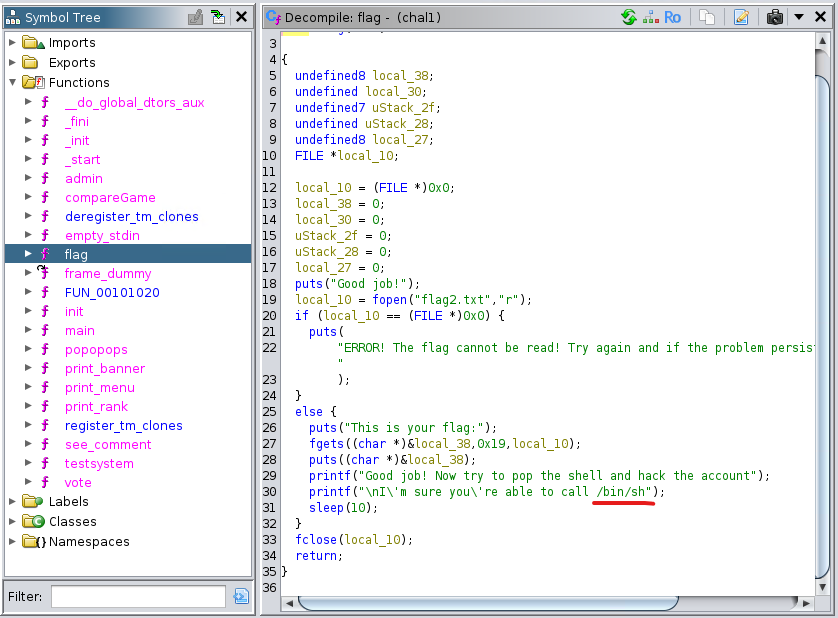
Task: Toggle the green-arrow navigation icon in Symbol Tree
Action: coord(218,17)
